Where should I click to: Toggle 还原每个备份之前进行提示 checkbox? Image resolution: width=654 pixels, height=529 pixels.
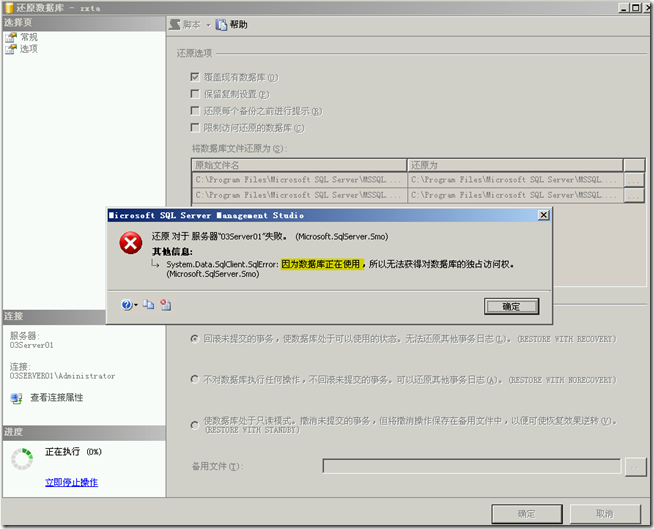[195, 111]
